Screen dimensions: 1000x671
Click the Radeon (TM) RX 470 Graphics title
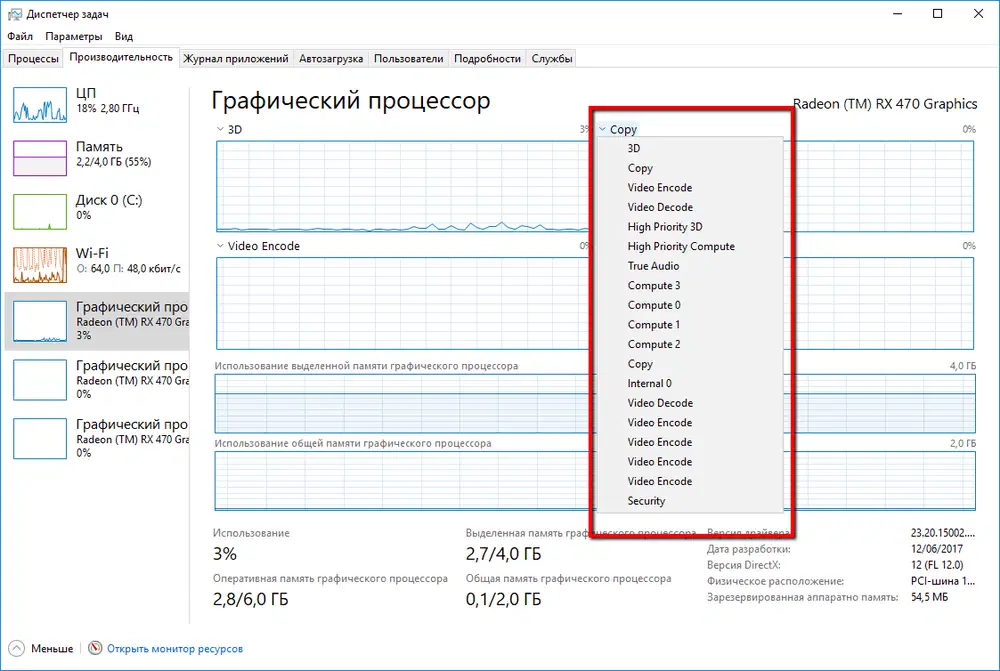coord(885,104)
